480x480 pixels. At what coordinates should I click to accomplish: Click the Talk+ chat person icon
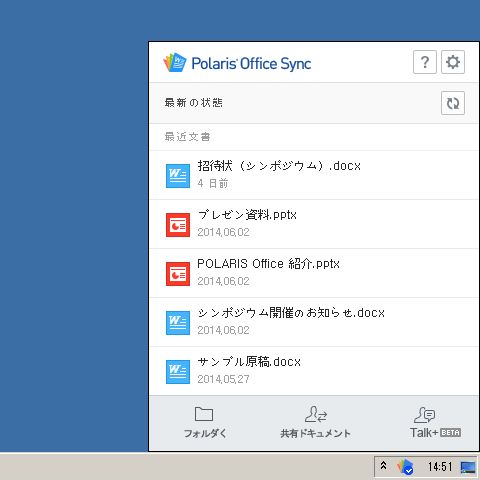pyautogui.click(x=424, y=414)
